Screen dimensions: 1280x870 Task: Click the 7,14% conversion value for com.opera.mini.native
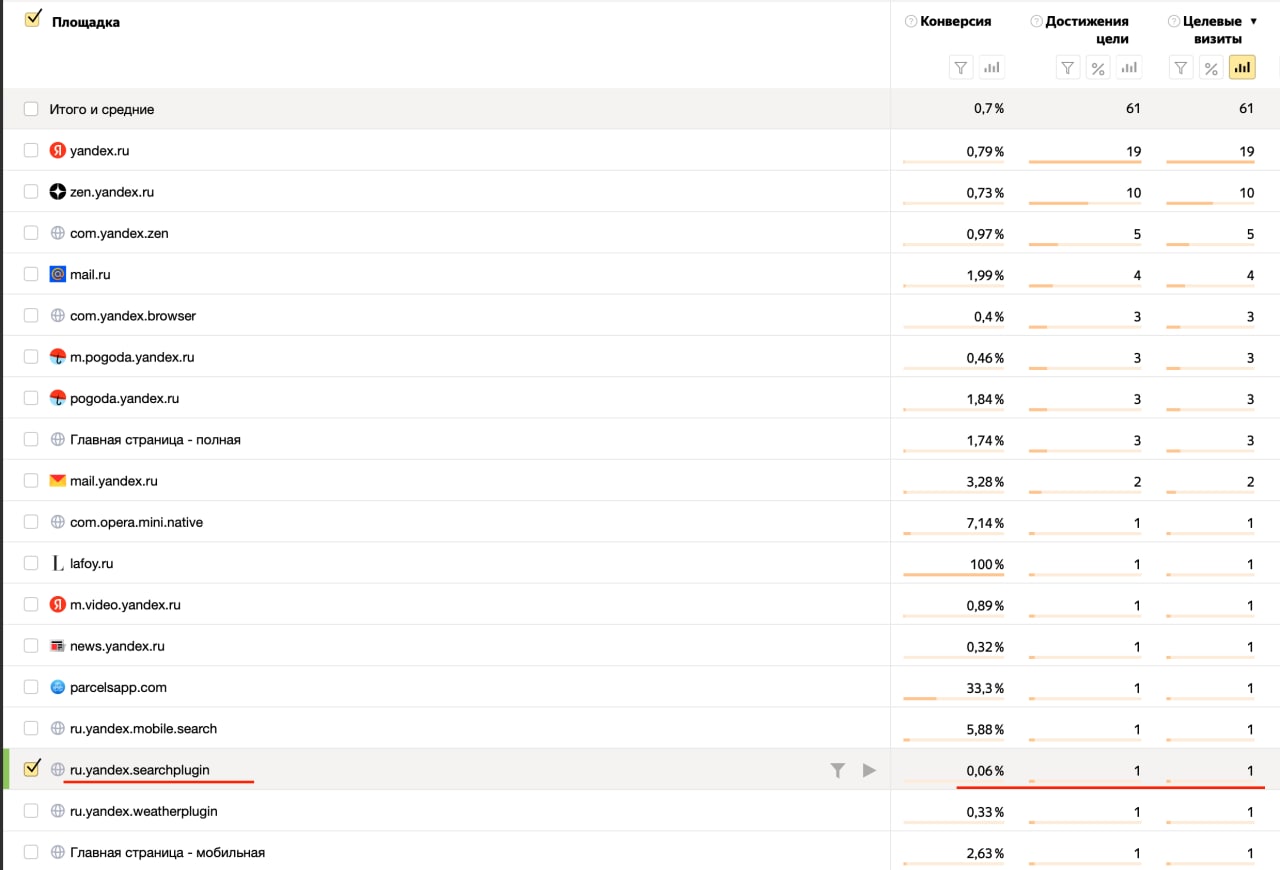pyautogui.click(x=985, y=523)
